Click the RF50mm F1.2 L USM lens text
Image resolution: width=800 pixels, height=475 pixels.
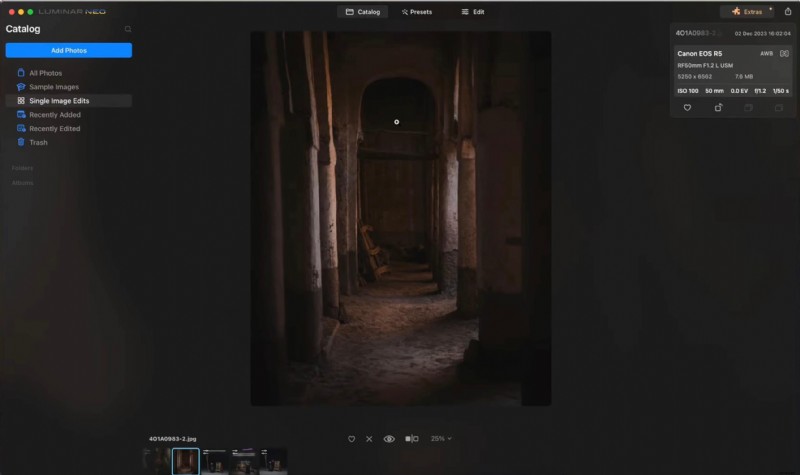[x=705, y=65]
